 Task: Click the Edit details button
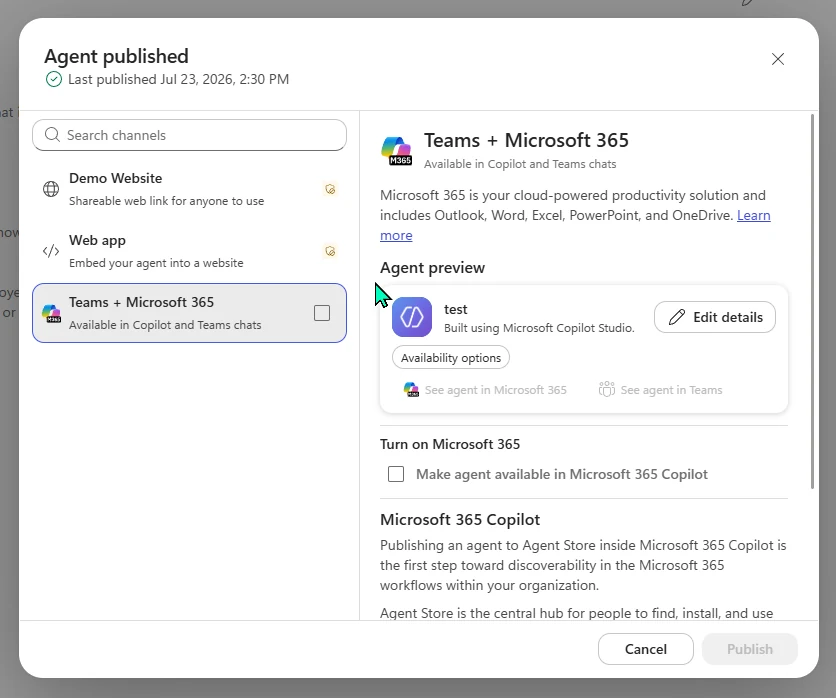pyautogui.click(x=715, y=317)
